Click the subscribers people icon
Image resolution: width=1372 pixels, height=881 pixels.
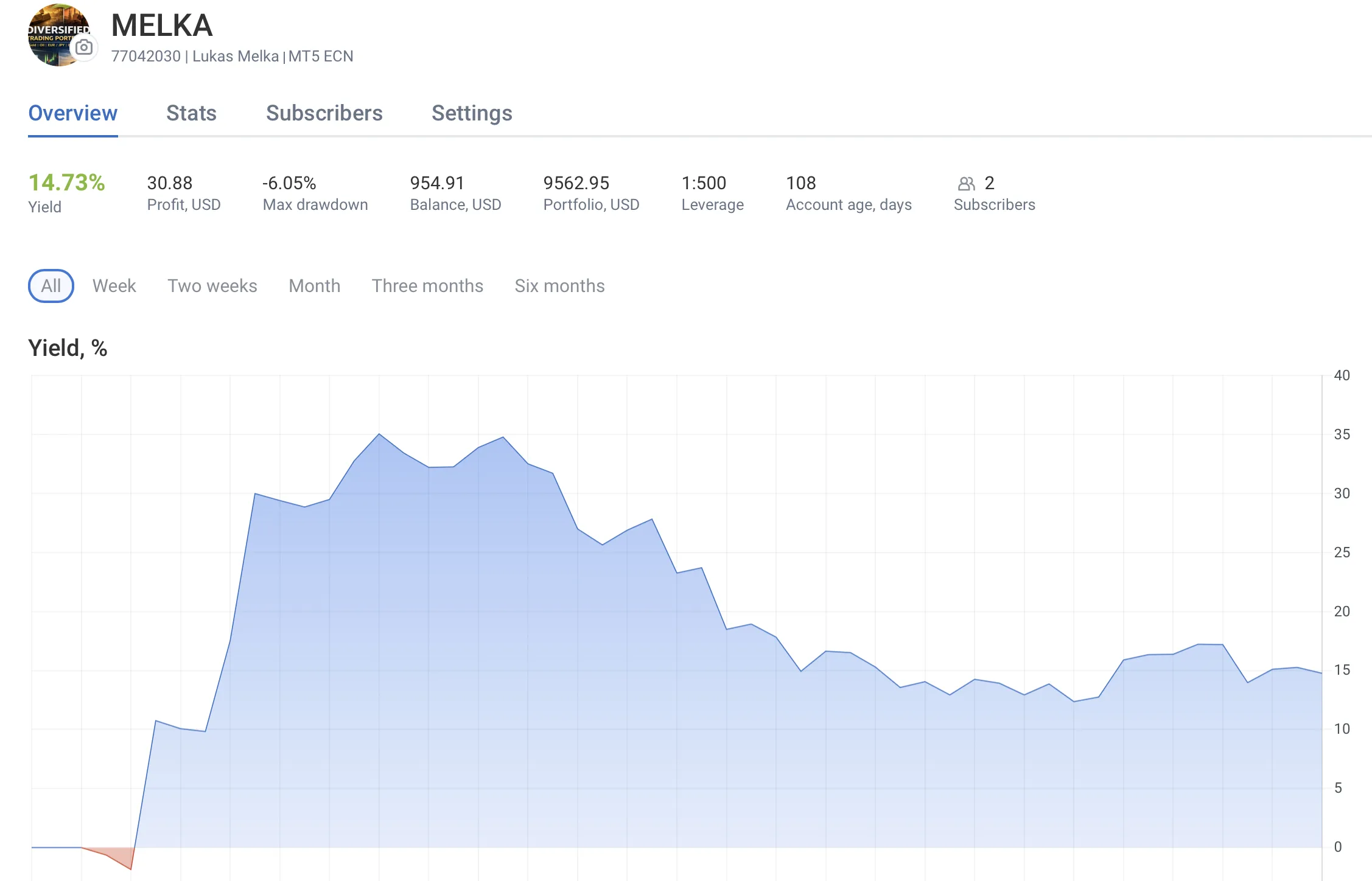coord(967,183)
